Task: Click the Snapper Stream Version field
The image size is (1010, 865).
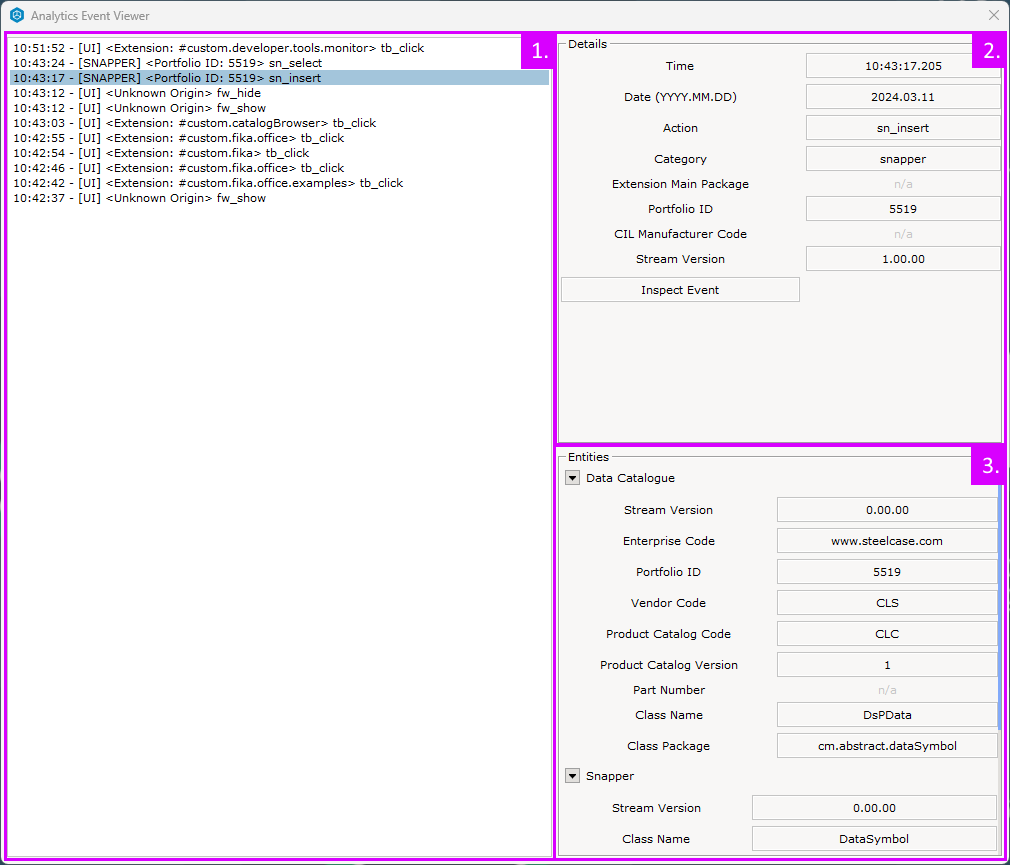Action: pyautogui.click(x=874, y=808)
